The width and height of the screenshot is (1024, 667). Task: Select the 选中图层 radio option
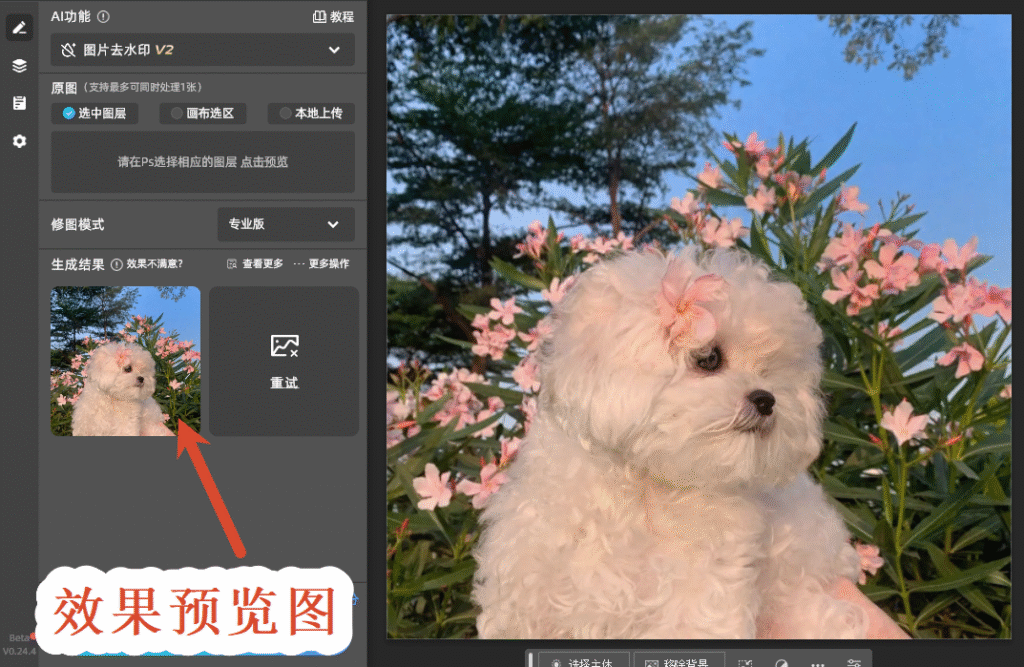pos(95,113)
